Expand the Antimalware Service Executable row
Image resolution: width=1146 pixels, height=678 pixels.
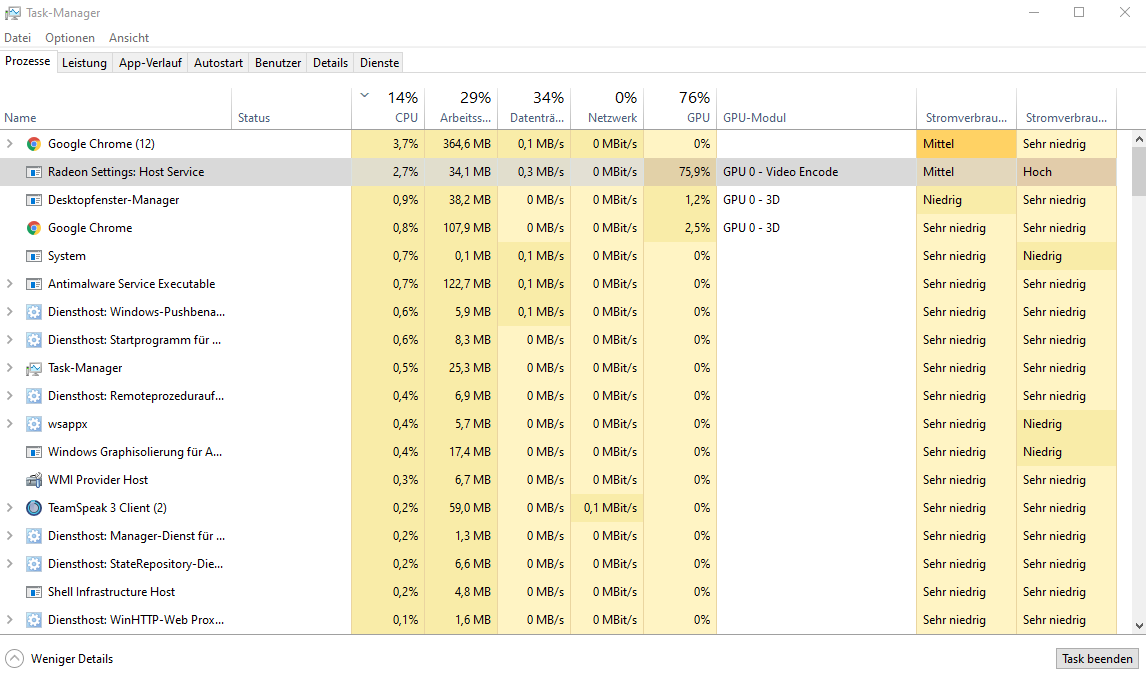(x=10, y=284)
